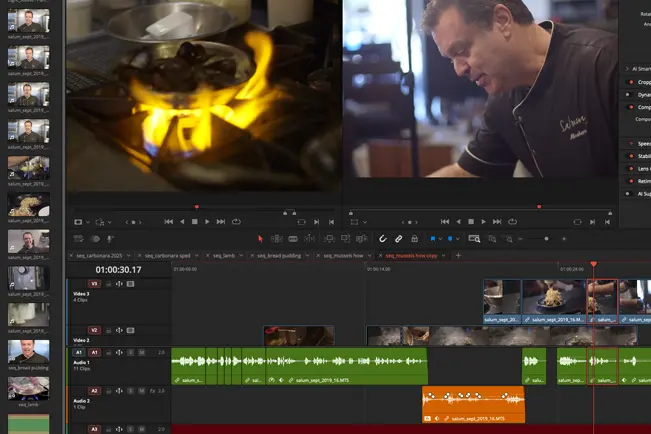Add new timeline tab with plus button
The image size is (651, 434).
[x=458, y=255]
